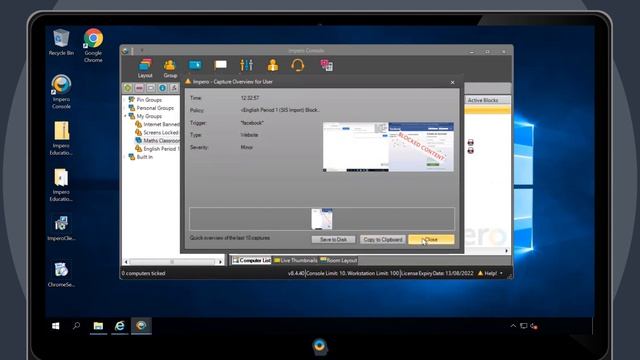Select Personal Groups in the tree
640x360 pixels.
point(155,108)
